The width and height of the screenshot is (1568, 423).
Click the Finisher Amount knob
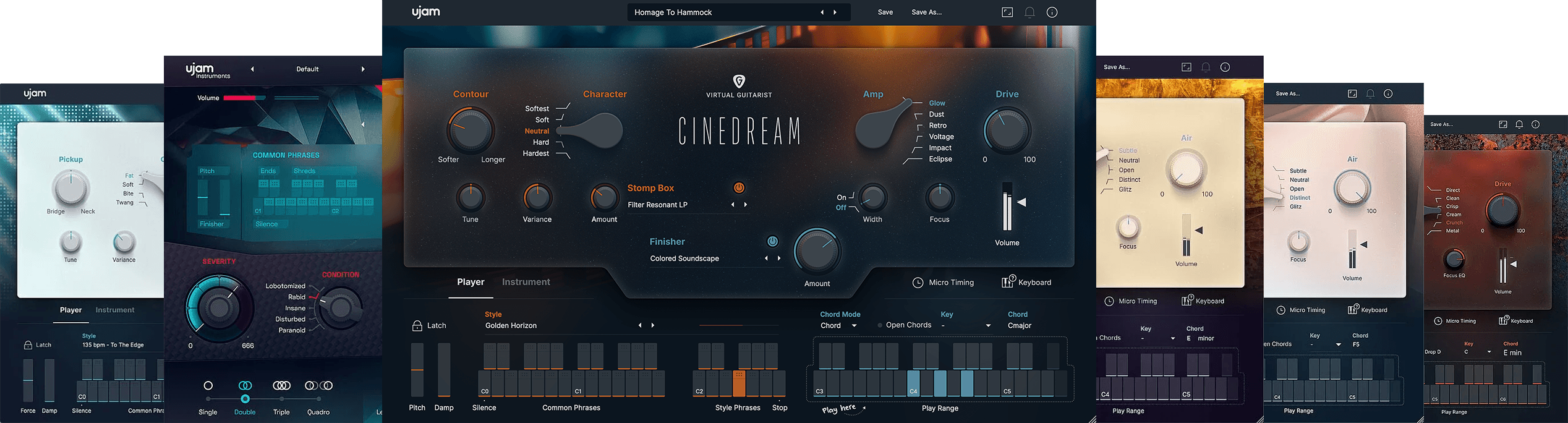tap(817, 251)
